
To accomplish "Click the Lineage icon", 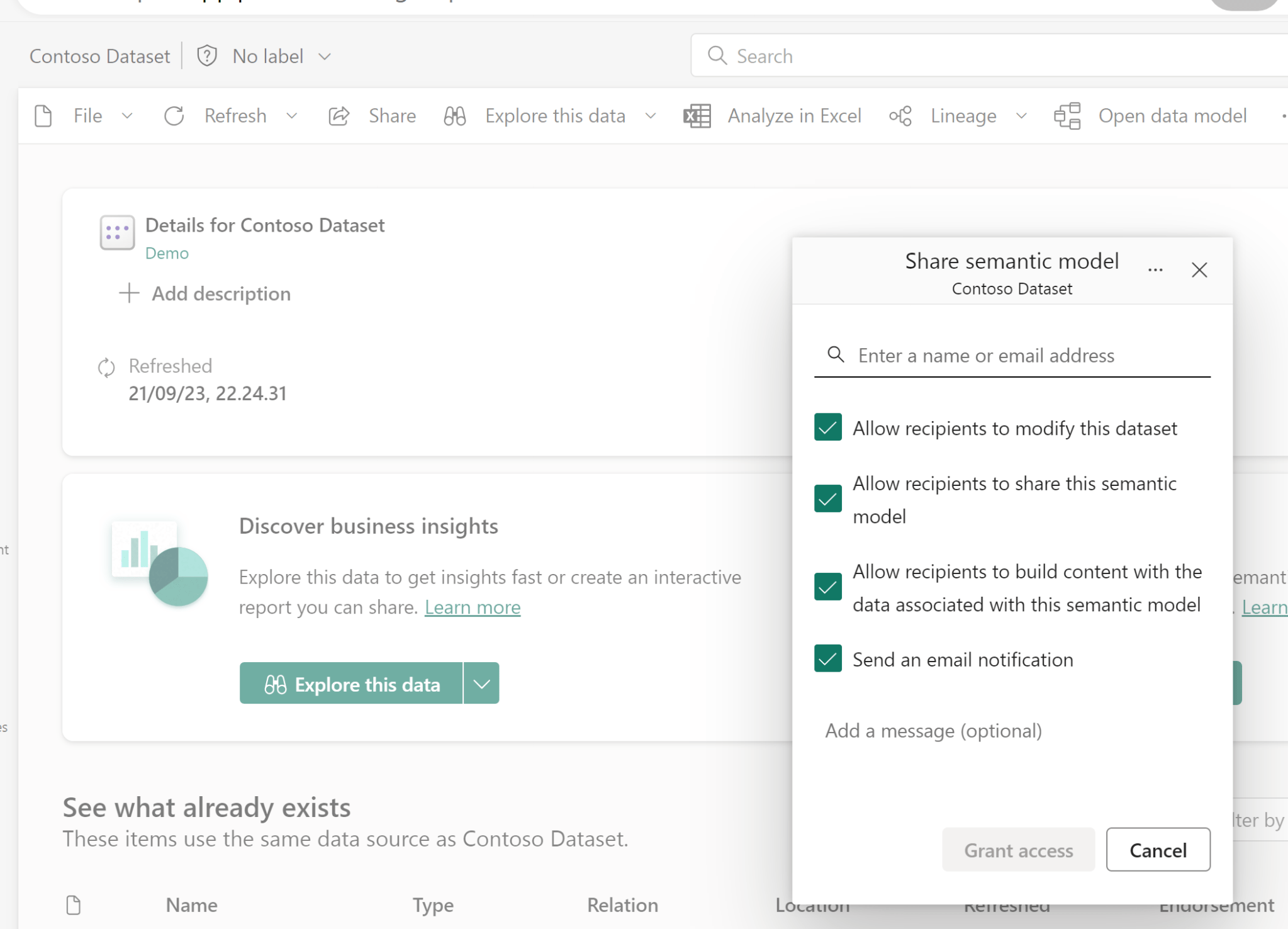I will (900, 116).
